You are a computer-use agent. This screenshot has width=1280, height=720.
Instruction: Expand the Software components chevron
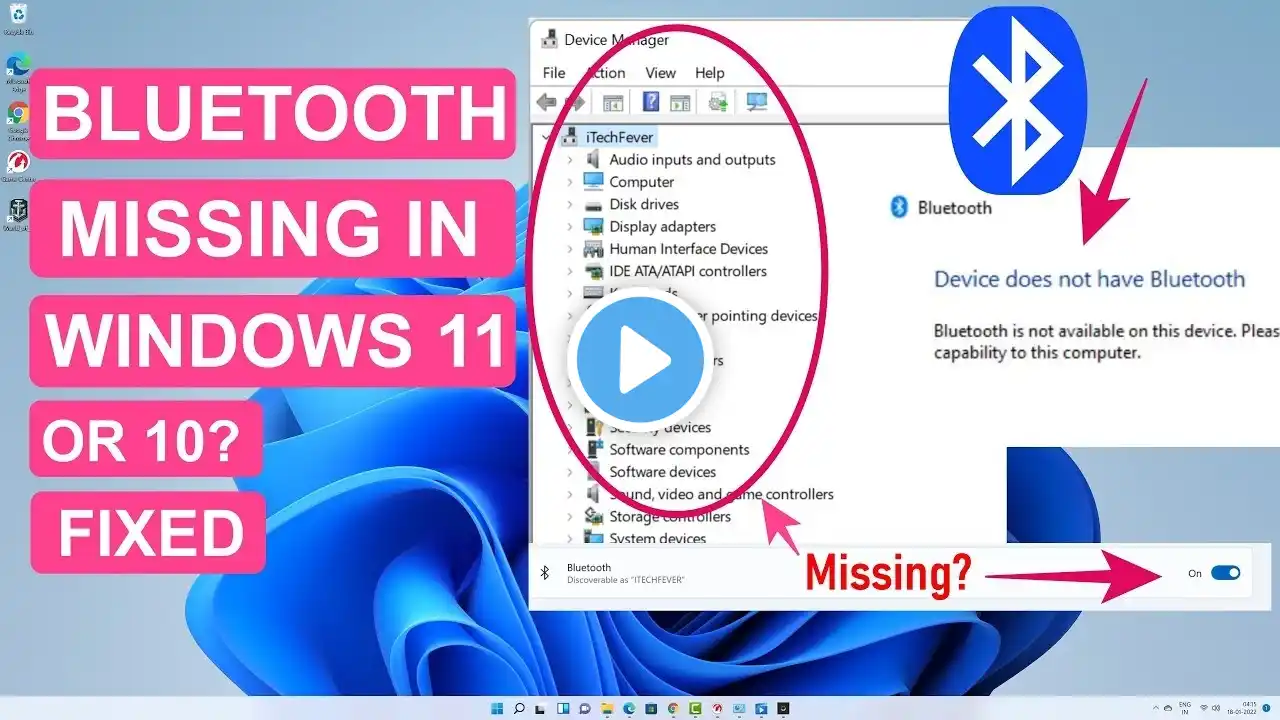(570, 450)
